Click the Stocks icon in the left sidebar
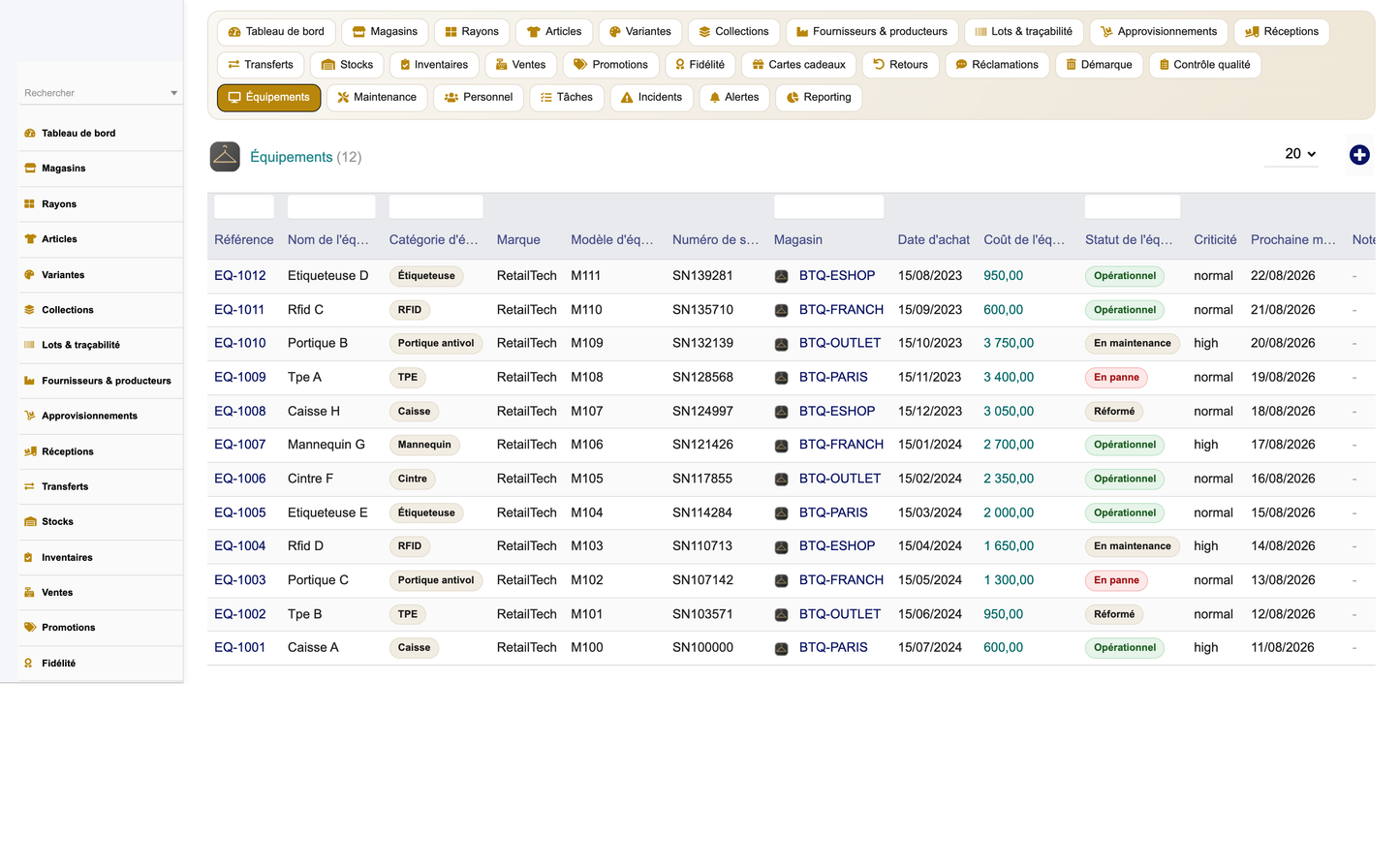Viewport: 1400px width, 866px height. coord(30,522)
